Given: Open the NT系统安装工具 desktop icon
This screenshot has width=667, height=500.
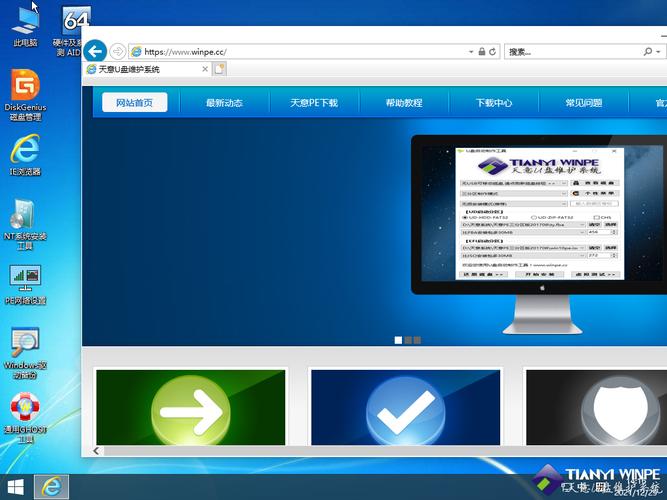Looking at the screenshot, I should (25, 224).
